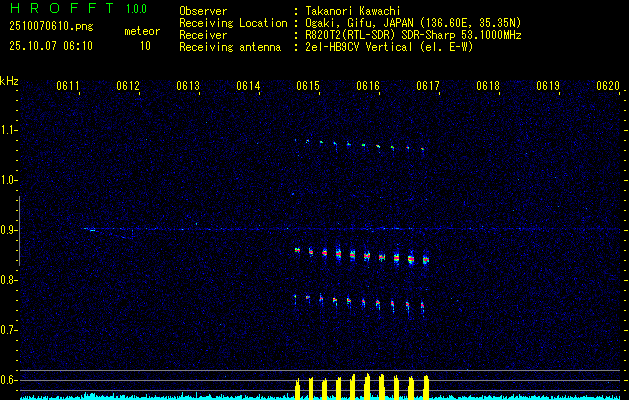Click the 0.6 kHz frequency label
The width and height of the screenshot is (629, 400).
click(x=8, y=380)
